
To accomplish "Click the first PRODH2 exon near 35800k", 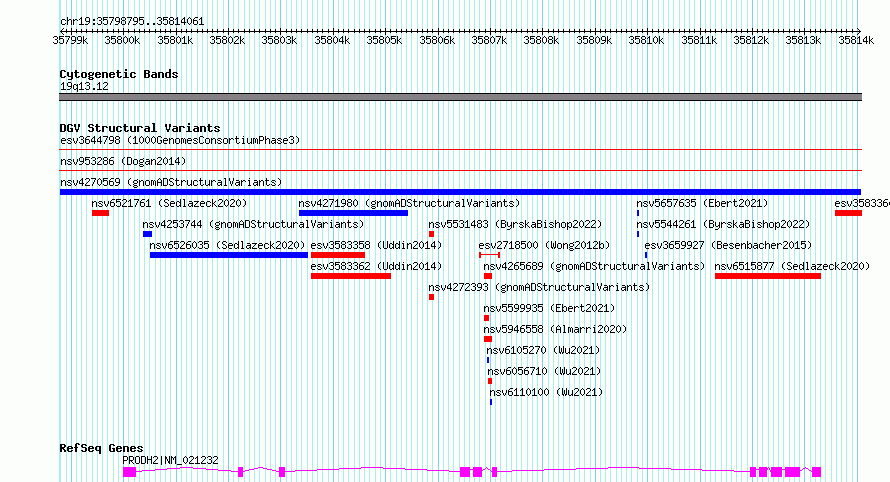I will pyautogui.click(x=129, y=472).
